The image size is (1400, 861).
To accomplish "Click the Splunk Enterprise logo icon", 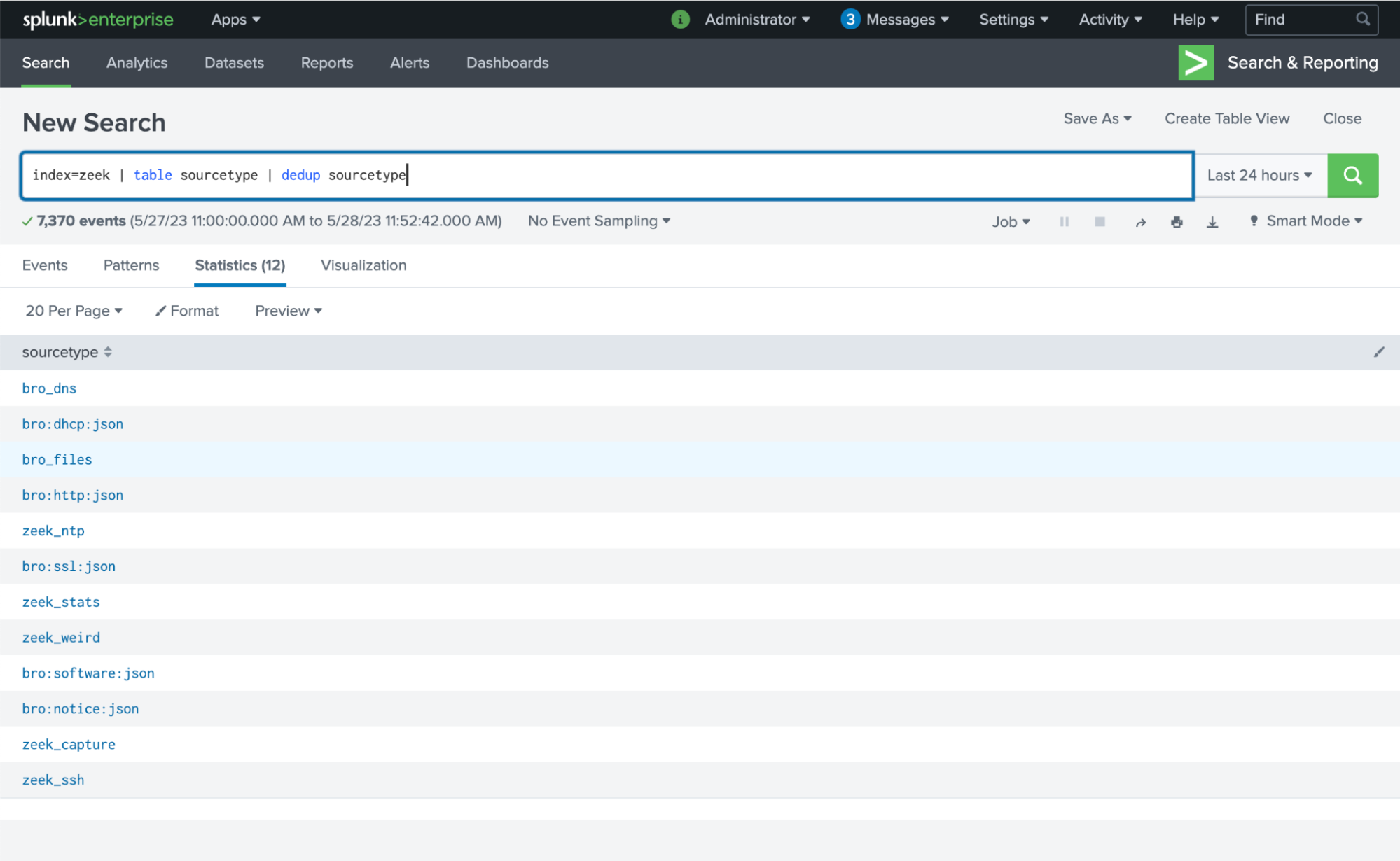I will [x=96, y=19].
